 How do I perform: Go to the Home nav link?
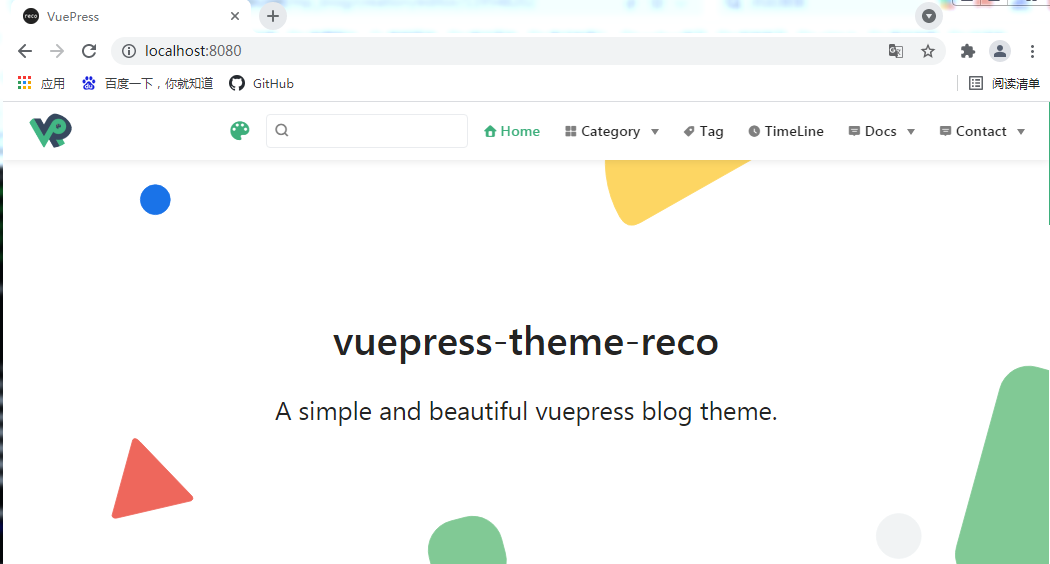point(512,131)
